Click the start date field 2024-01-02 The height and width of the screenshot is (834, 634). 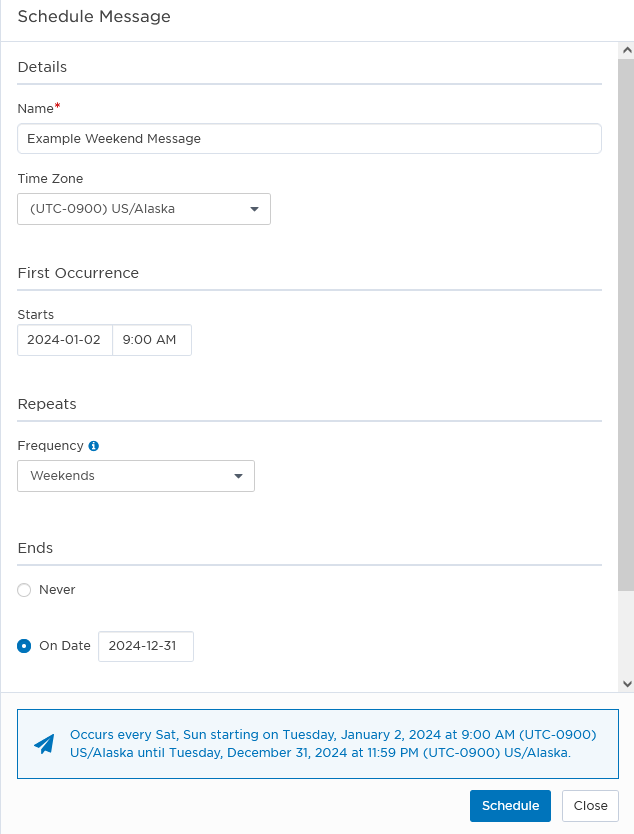point(64,340)
